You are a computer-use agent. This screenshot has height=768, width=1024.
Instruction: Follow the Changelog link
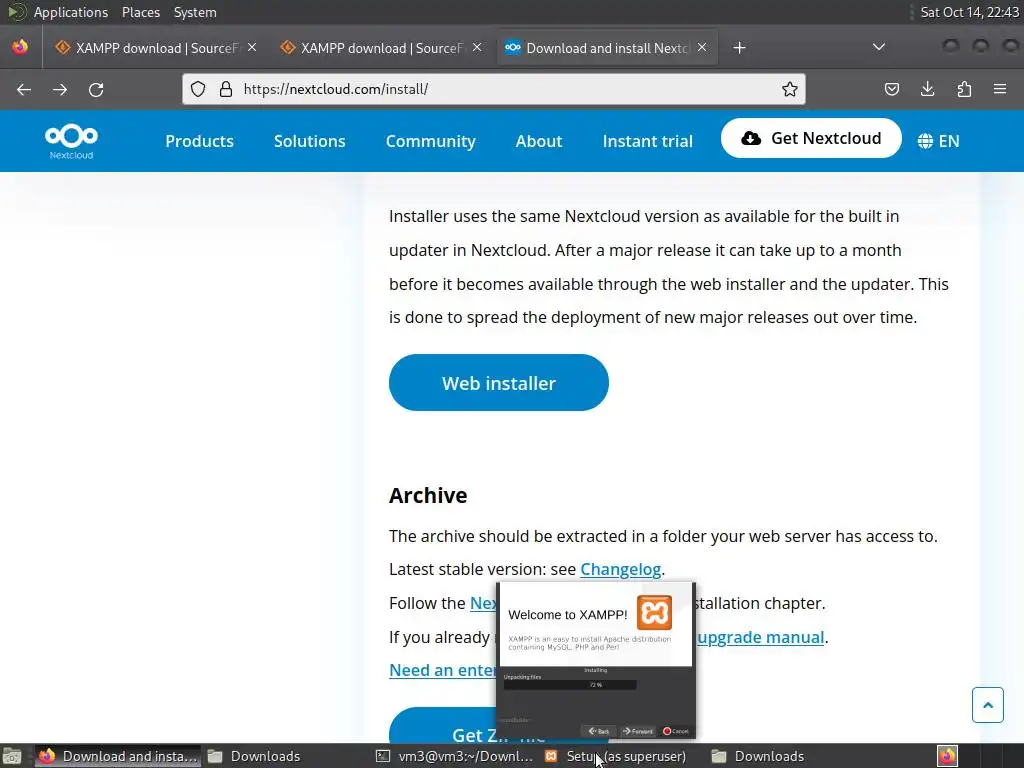click(620, 569)
